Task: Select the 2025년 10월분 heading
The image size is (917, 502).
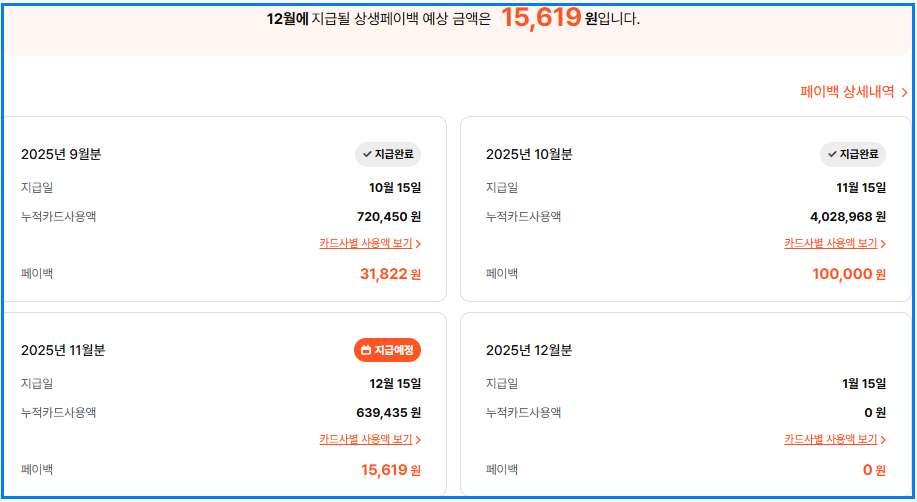Action: click(529, 154)
